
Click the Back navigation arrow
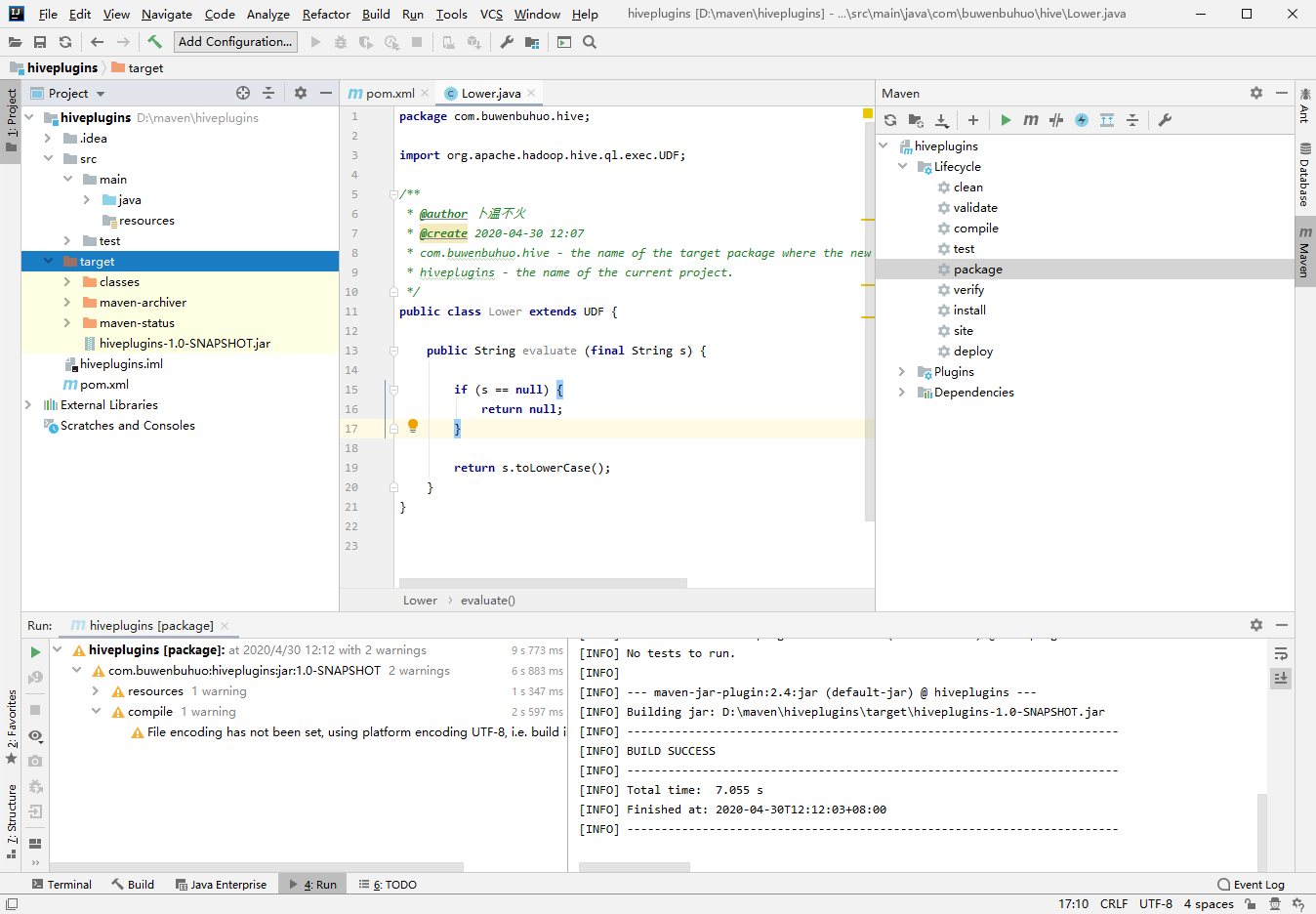click(x=97, y=42)
